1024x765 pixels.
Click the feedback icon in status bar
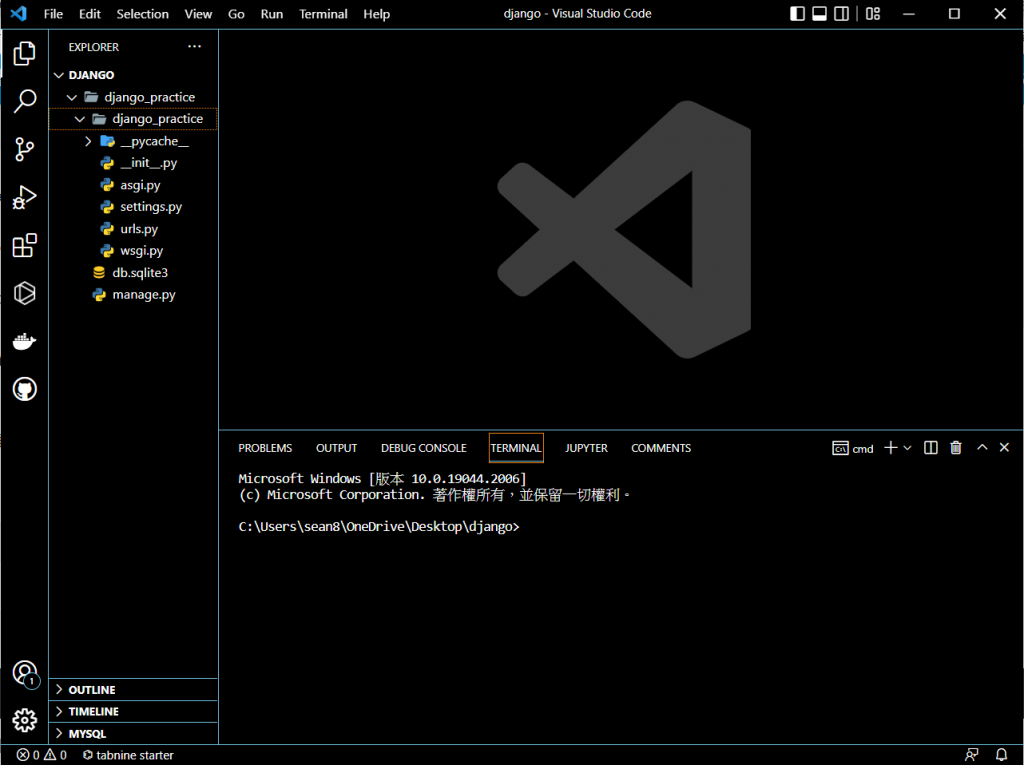click(x=971, y=755)
